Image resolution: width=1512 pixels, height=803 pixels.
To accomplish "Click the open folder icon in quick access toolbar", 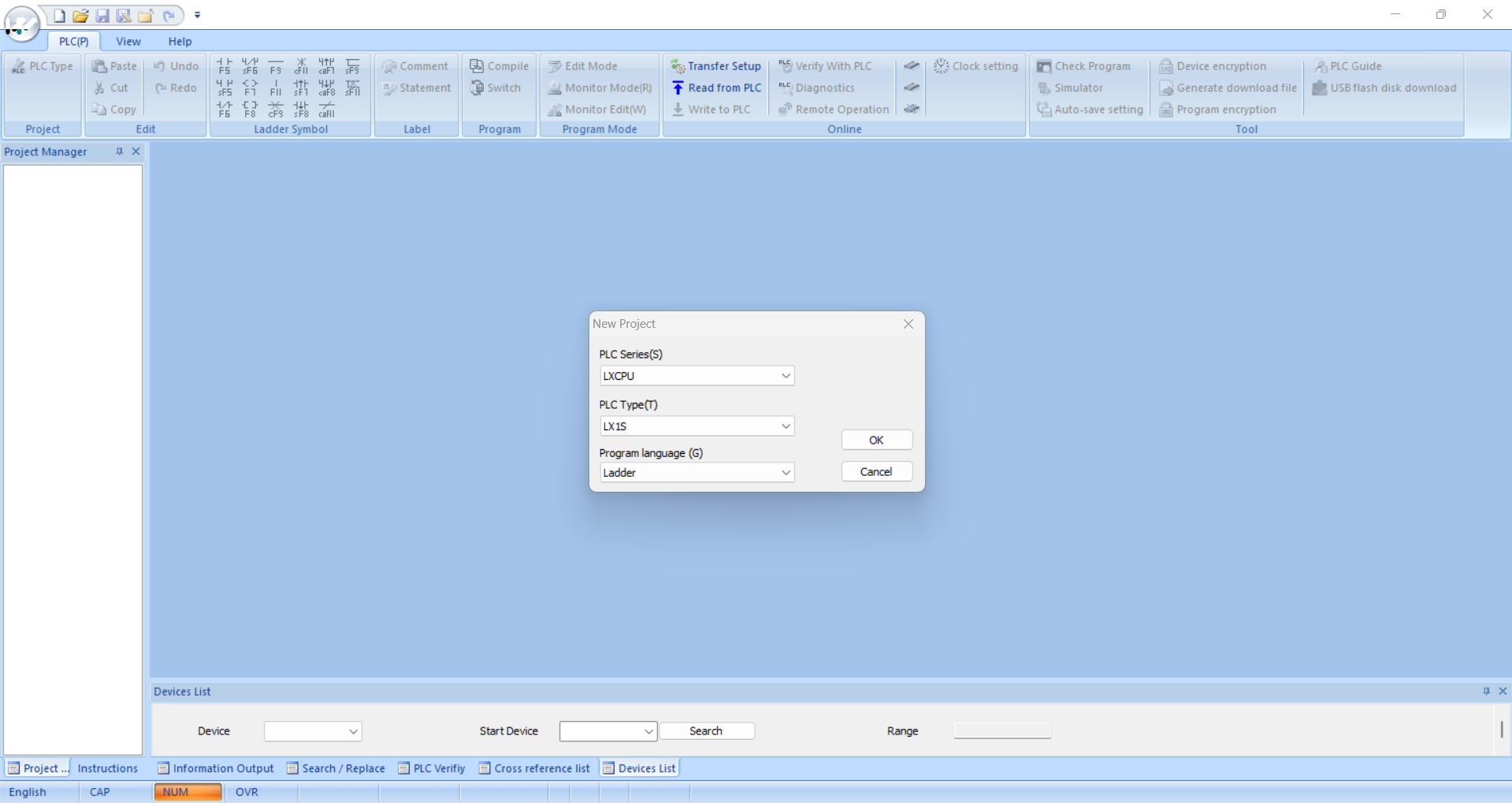I will [x=80, y=16].
